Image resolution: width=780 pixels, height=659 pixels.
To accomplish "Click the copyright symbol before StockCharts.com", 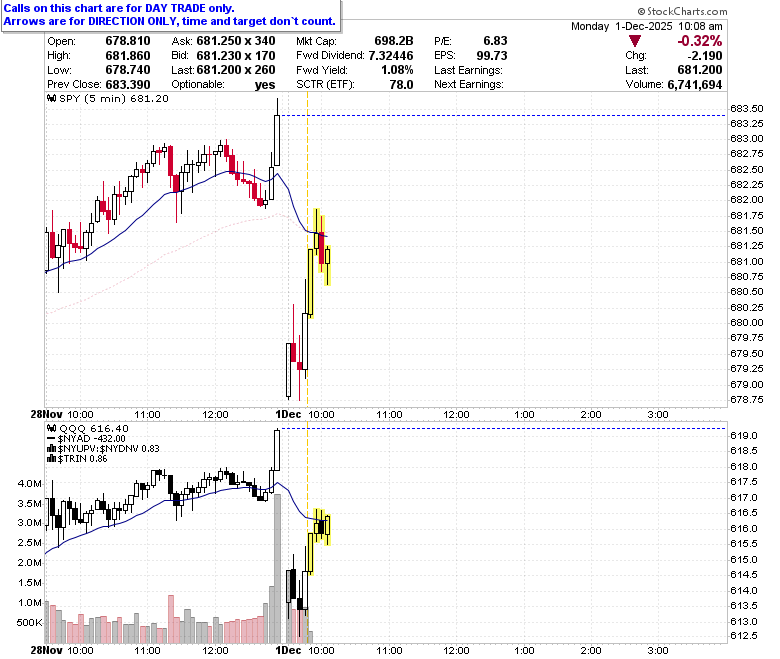I will [641, 11].
